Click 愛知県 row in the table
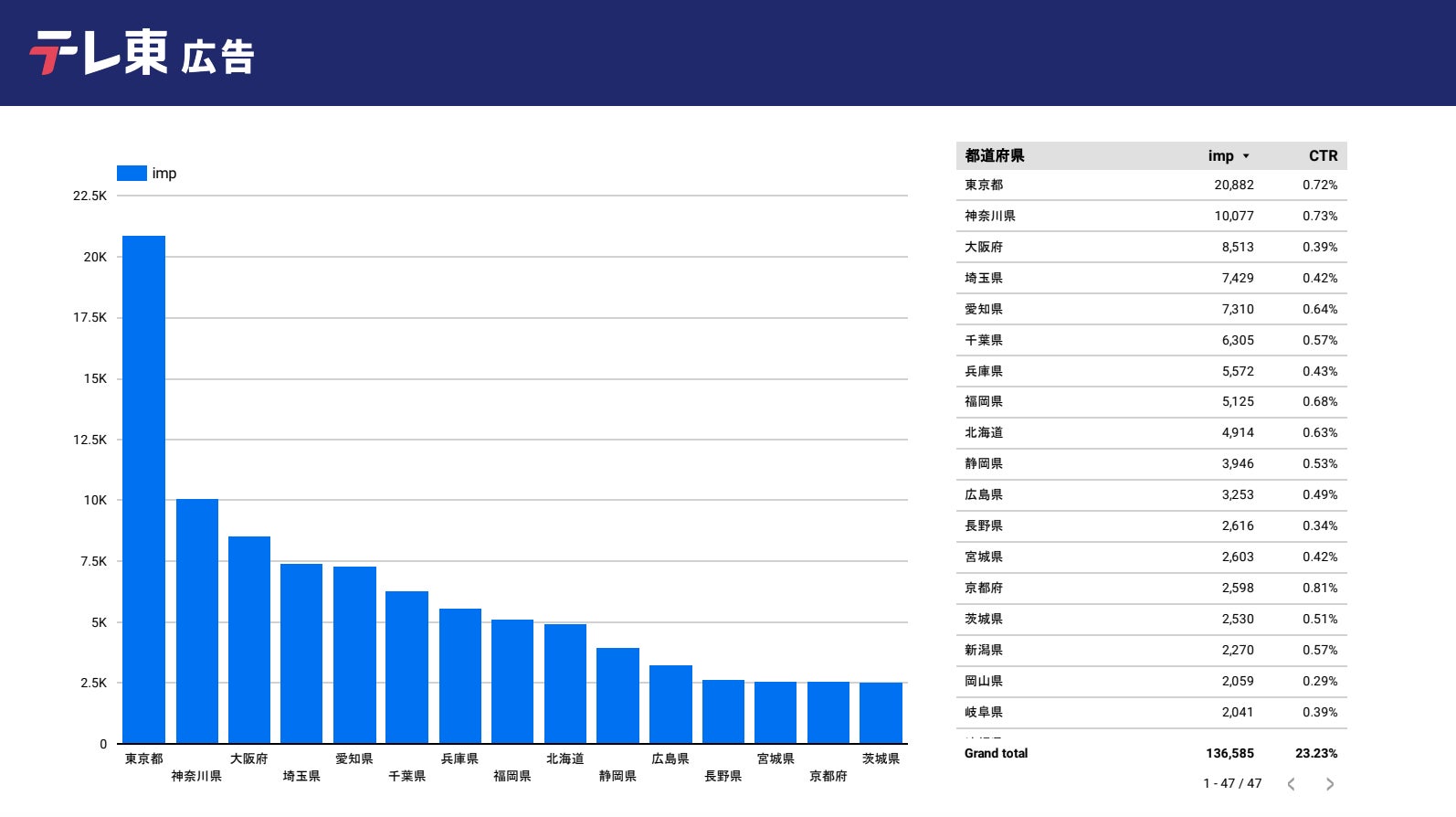The width and height of the screenshot is (1456, 817). (x=1151, y=309)
